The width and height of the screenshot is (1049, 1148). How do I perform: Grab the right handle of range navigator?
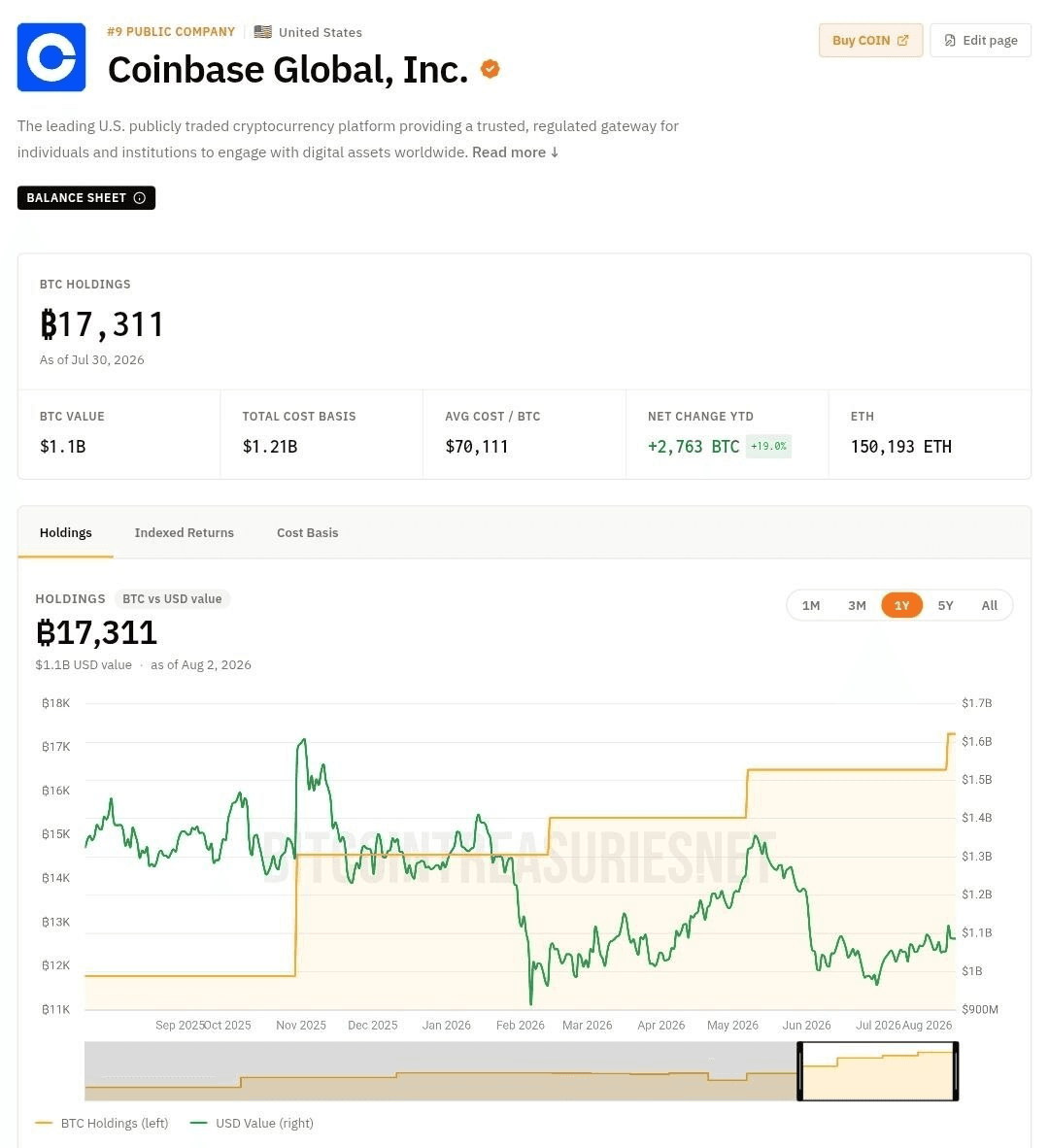pyautogui.click(x=956, y=1071)
